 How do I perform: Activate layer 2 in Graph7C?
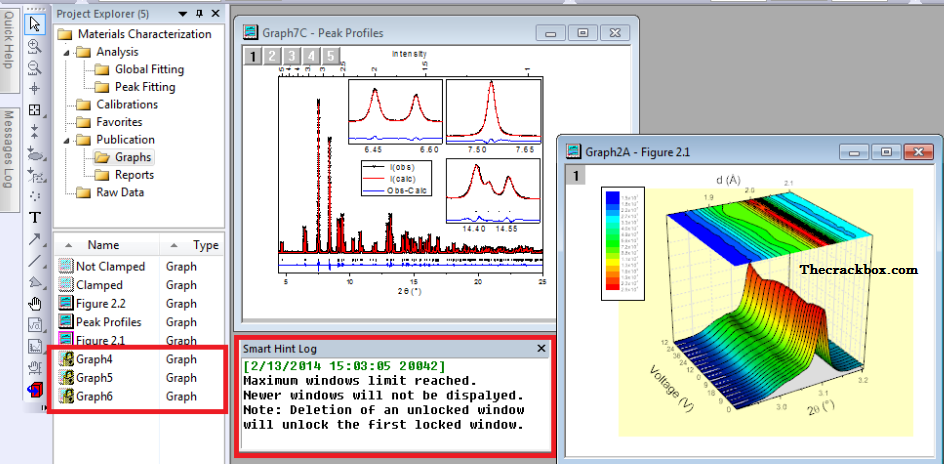tap(272, 57)
